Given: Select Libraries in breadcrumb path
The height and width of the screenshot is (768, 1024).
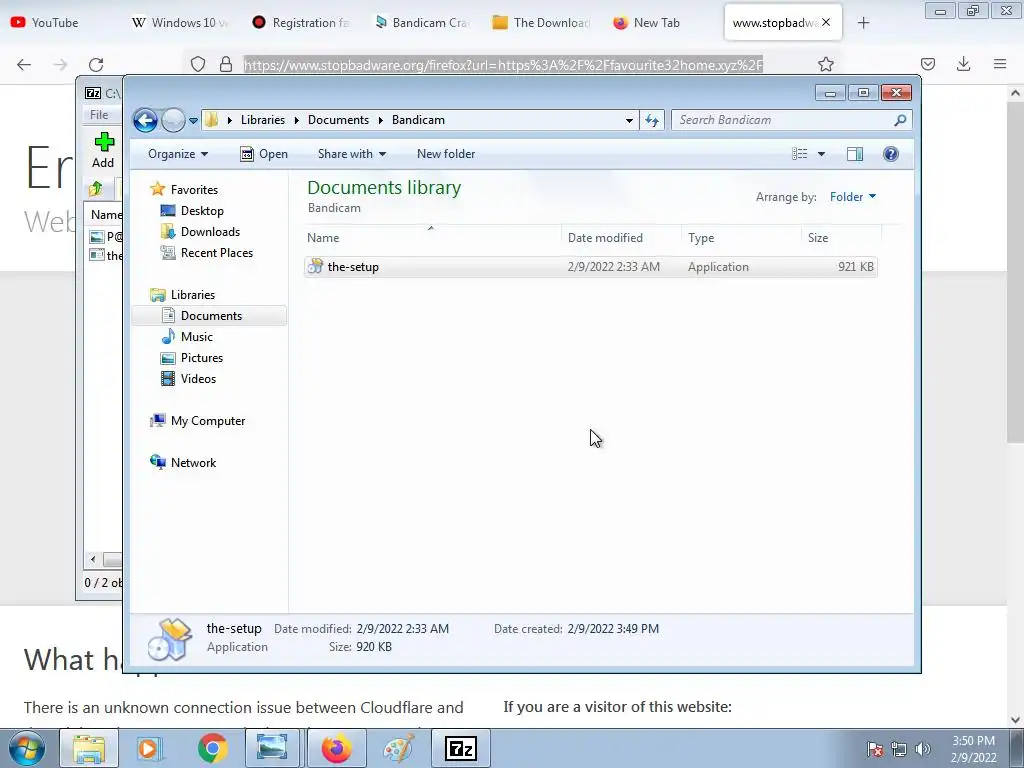Looking at the screenshot, I should point(263,120).
